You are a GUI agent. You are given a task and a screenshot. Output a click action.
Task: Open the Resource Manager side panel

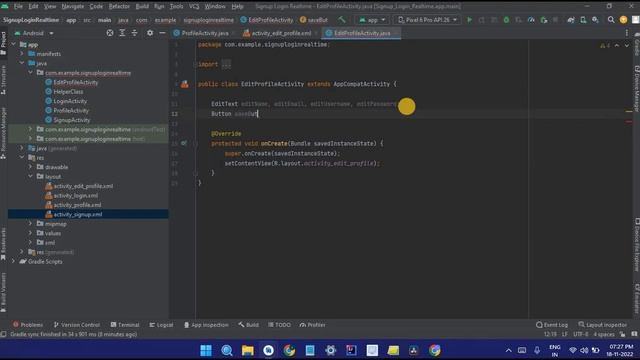4,133
